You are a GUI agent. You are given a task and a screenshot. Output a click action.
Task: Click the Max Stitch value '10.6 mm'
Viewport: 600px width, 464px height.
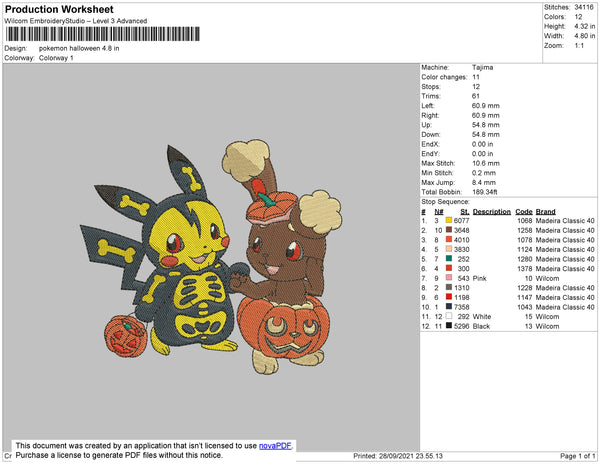486,163
